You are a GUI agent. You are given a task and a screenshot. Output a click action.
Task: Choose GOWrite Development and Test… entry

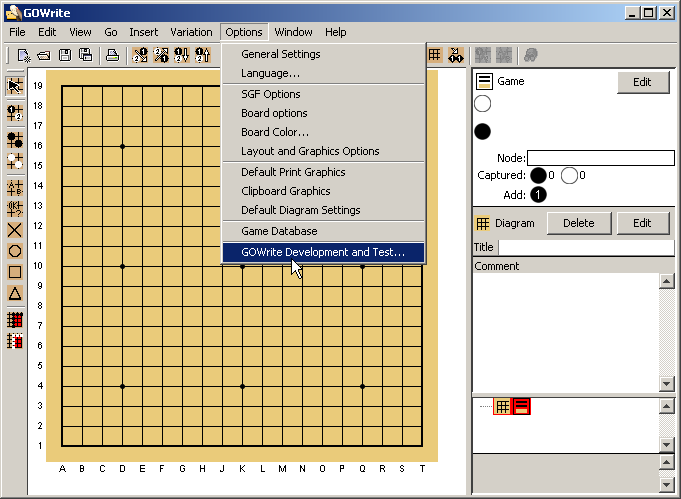[x=324, y=252]
